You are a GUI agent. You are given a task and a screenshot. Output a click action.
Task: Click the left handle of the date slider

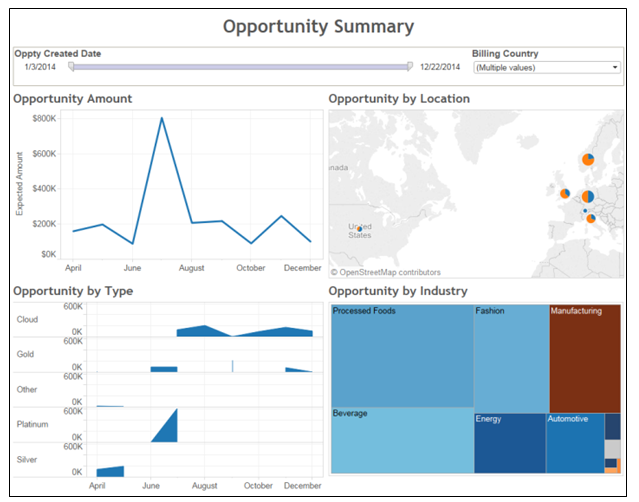[71, 66]
